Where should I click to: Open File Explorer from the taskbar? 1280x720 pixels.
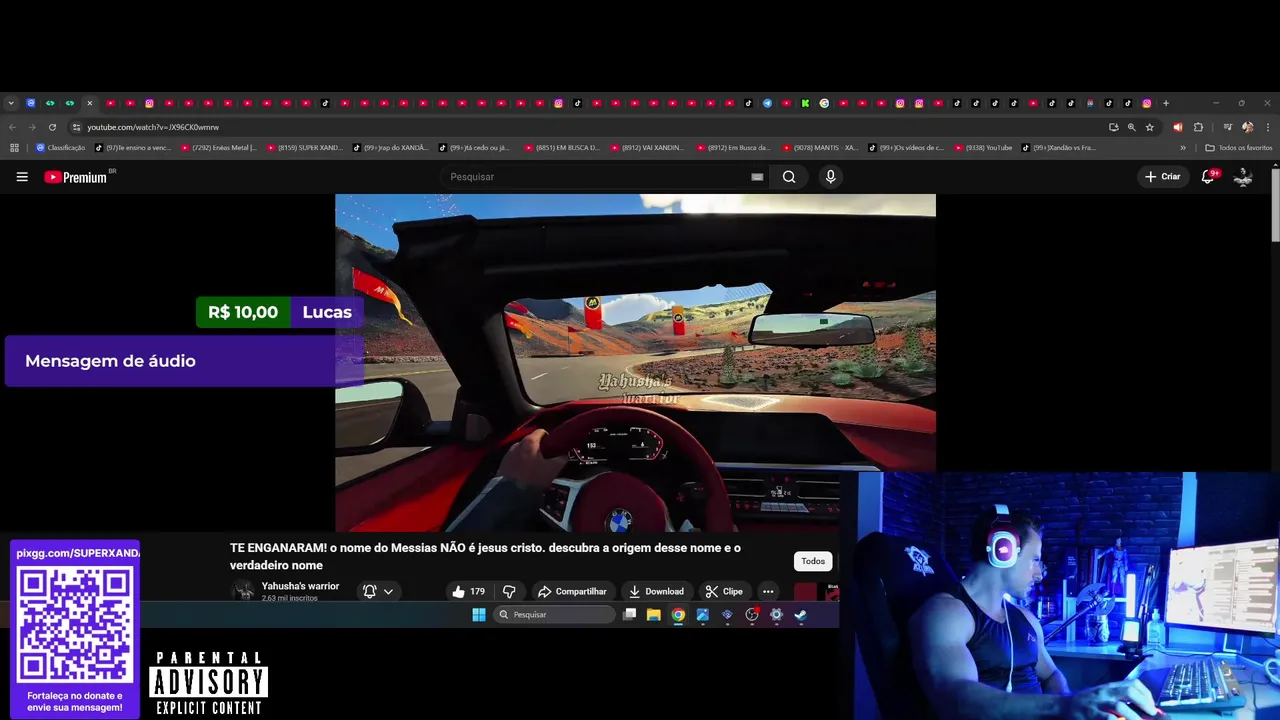[x=653, y=615]
